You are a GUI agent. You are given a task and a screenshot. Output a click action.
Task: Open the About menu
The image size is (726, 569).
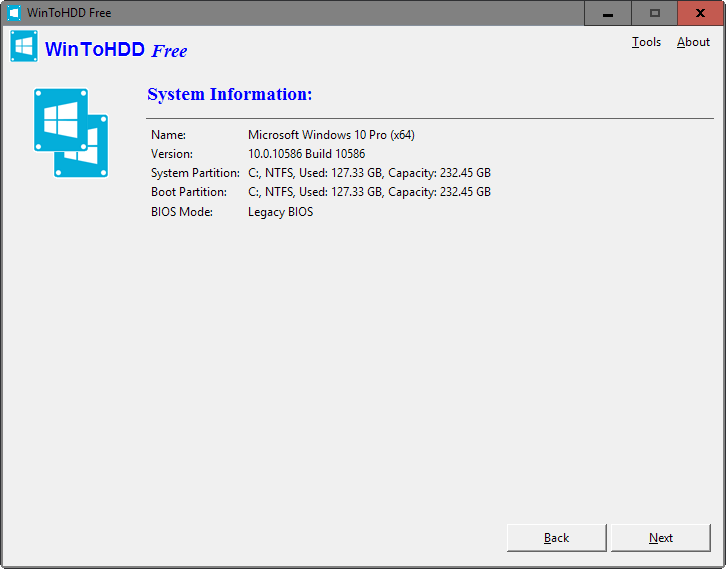pyautogui.click(x=693, y=42)
